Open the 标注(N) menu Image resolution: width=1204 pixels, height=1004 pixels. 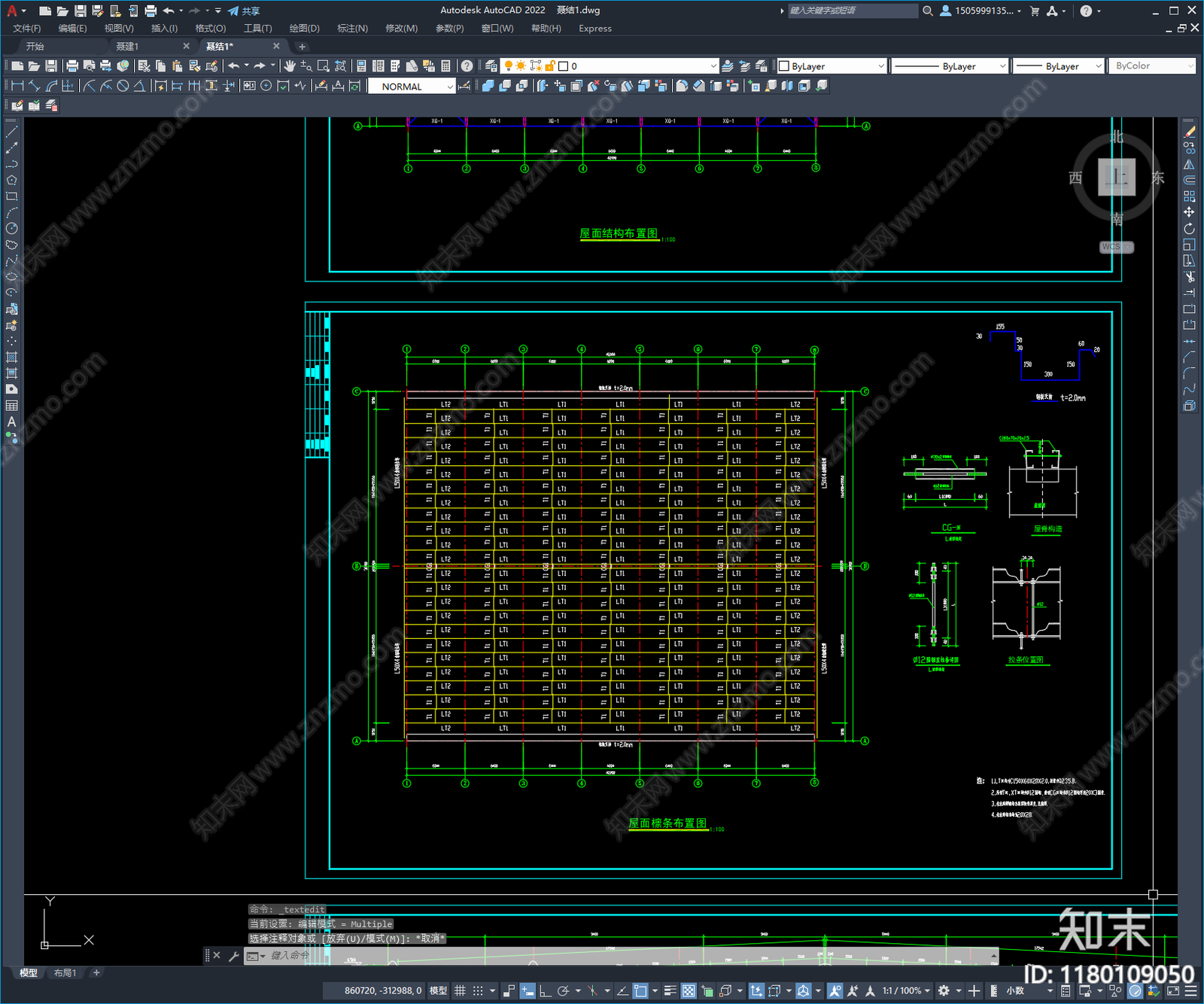point(352,29)
